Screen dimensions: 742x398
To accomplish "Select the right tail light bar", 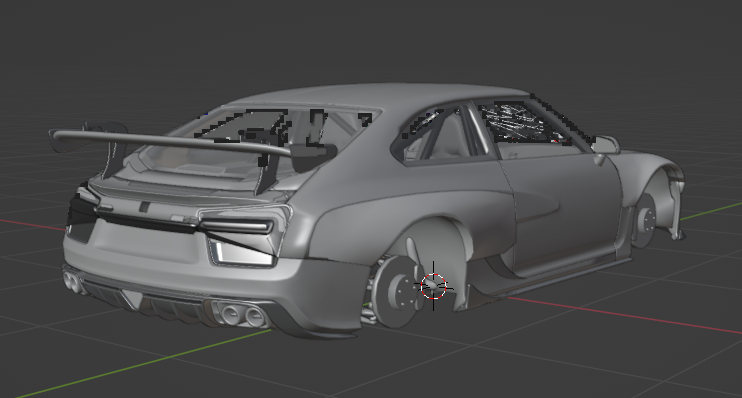I will [237, 227].
